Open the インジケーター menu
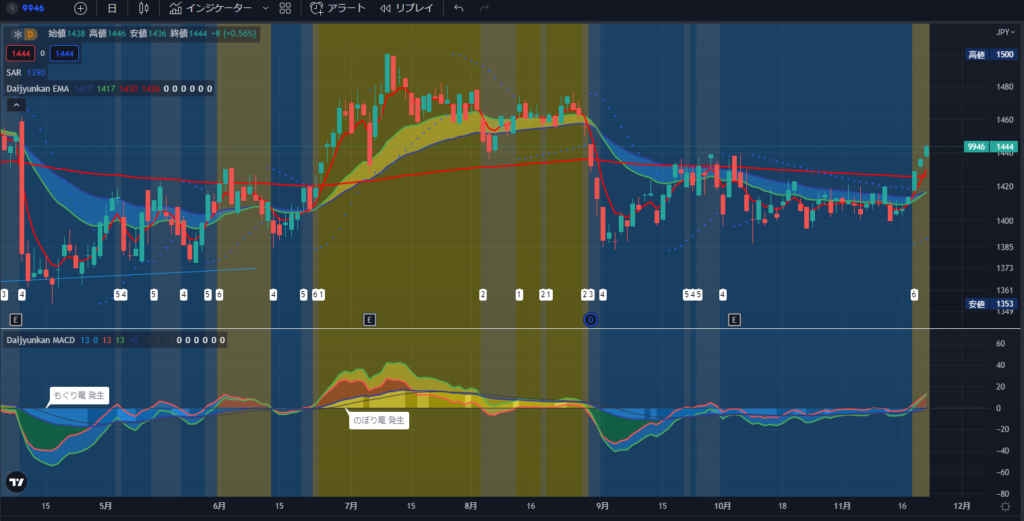Screen dimensions: 1024x521 pos(210,8)
